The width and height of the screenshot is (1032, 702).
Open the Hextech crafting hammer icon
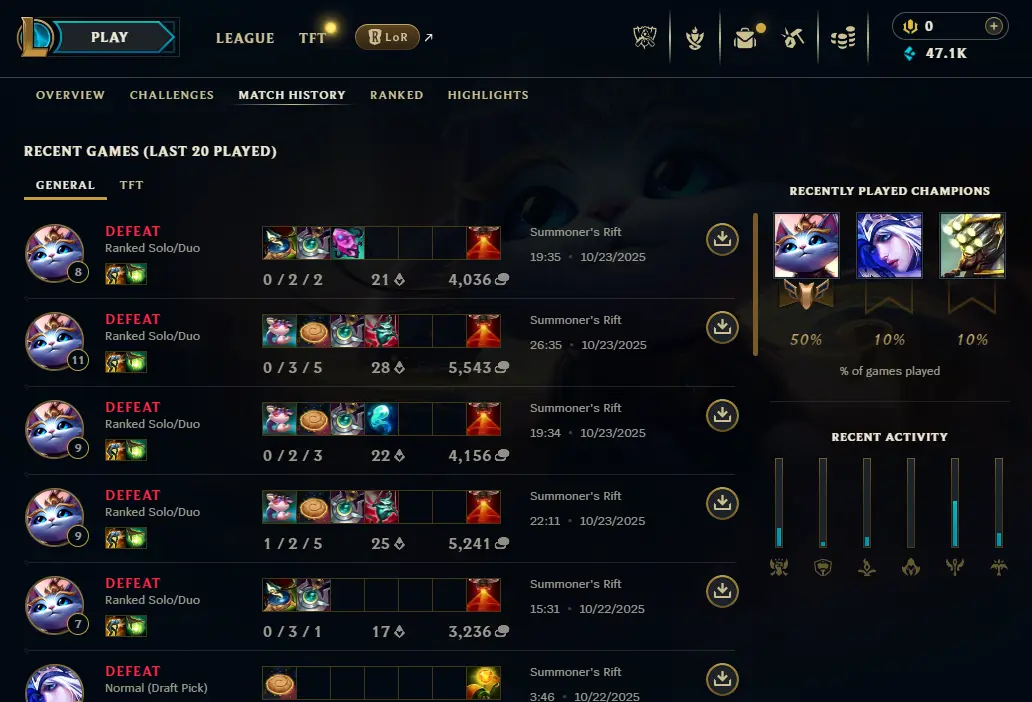point(793,38)
